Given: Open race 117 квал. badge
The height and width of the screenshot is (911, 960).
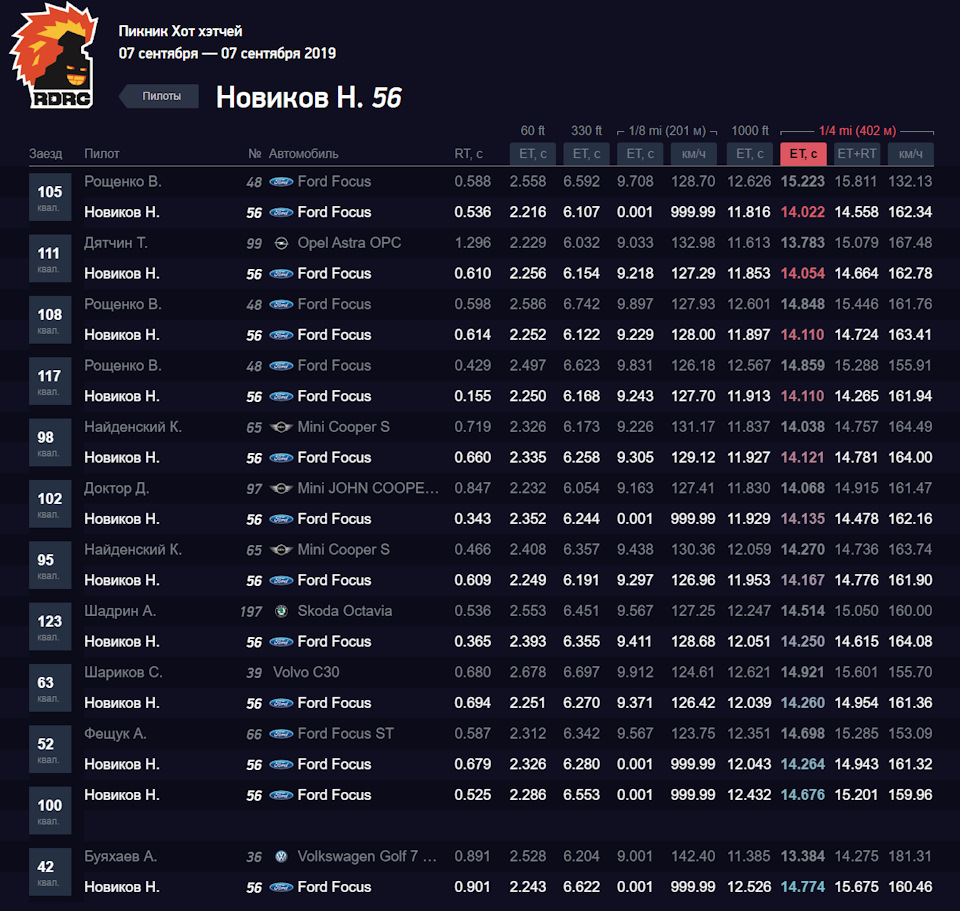Looking at the screenshot, I should tap(50, 381).
